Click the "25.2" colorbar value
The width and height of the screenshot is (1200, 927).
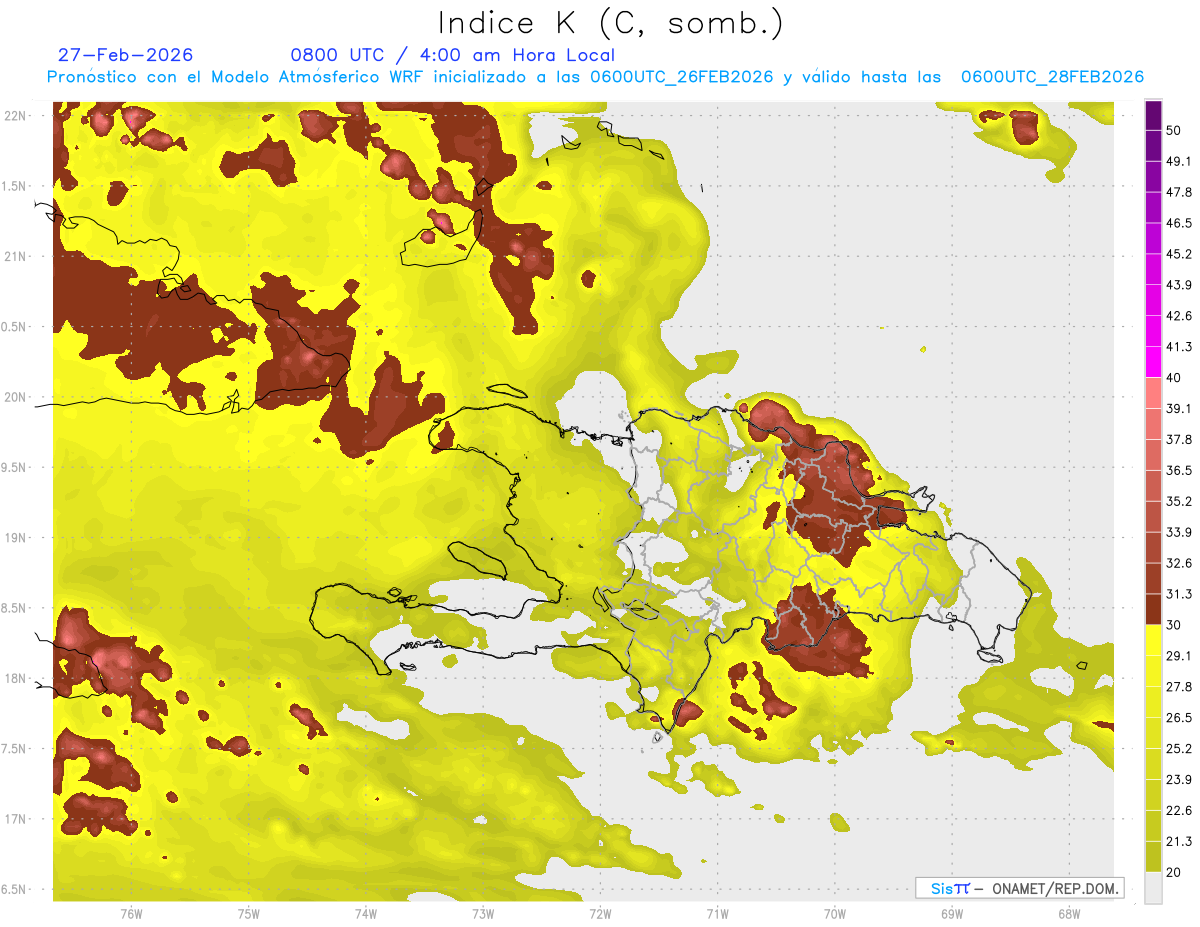pos(1179,749)
